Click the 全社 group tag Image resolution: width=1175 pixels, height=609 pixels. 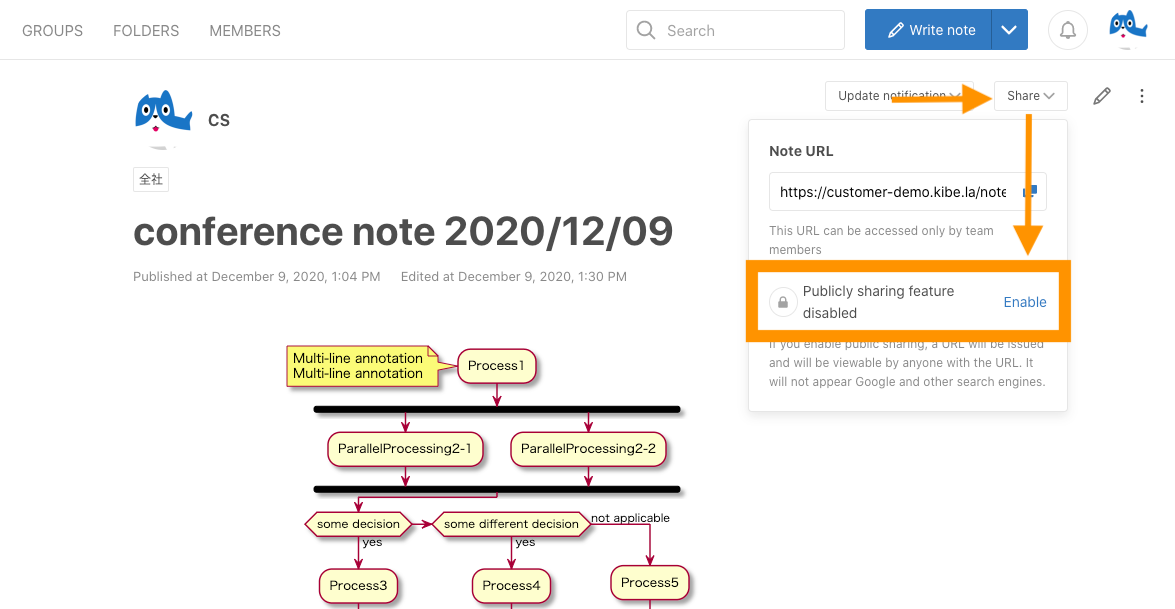[151, 179]
